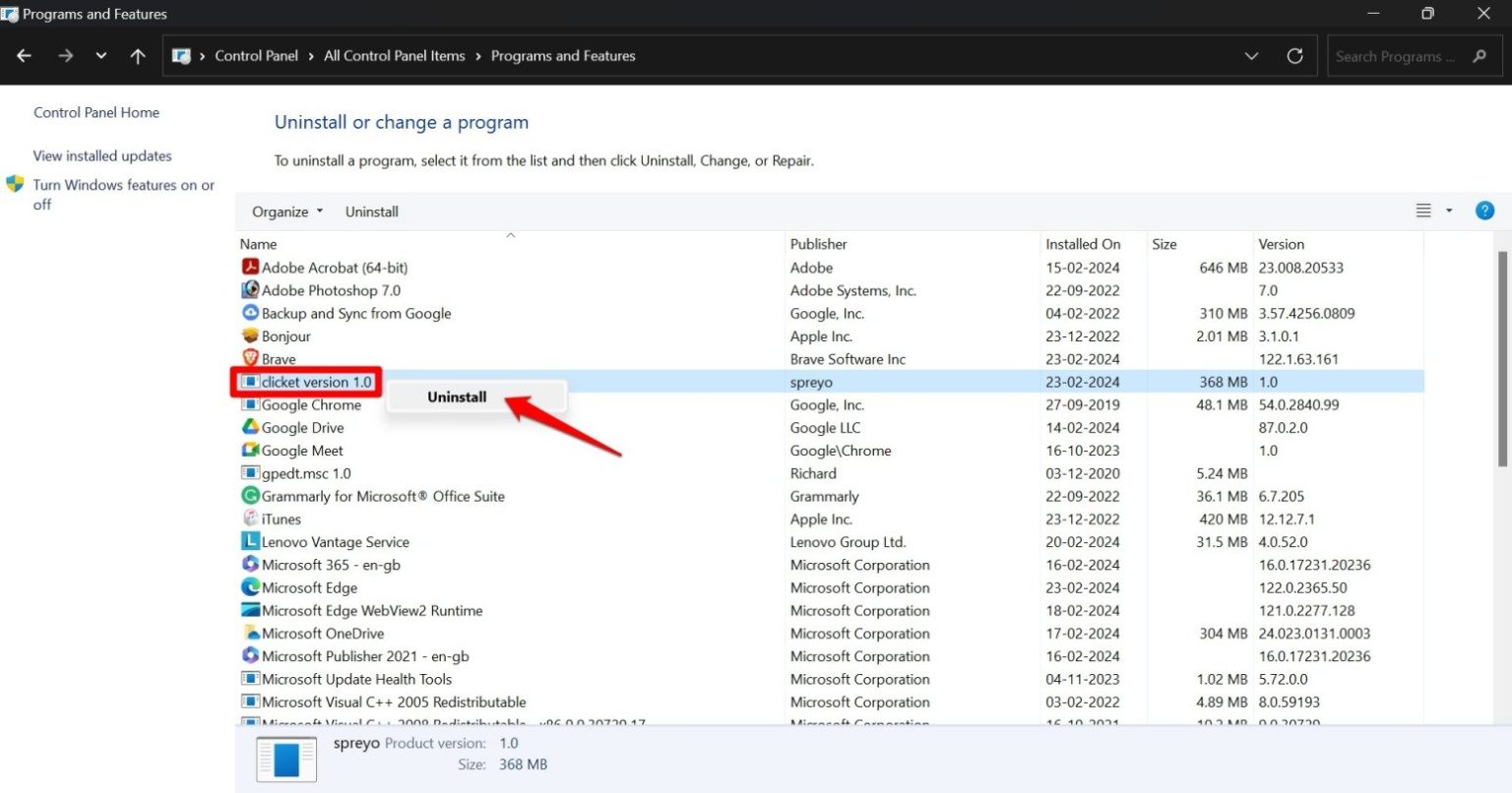Click the Microsoft OneDrive icon
The height and width of the screenshot is (793, 1512).
click(250, 633)
